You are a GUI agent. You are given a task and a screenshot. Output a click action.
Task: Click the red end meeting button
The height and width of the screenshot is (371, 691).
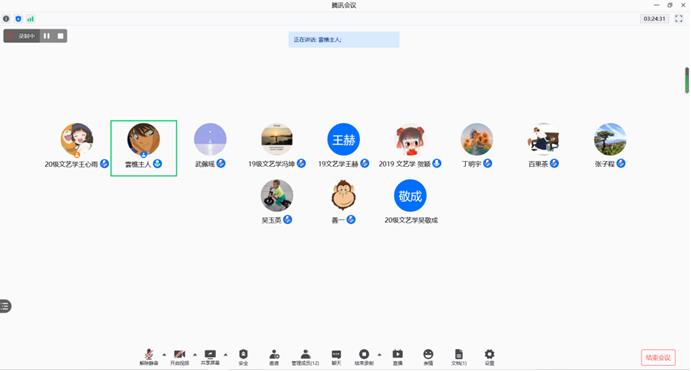point(658,357)
